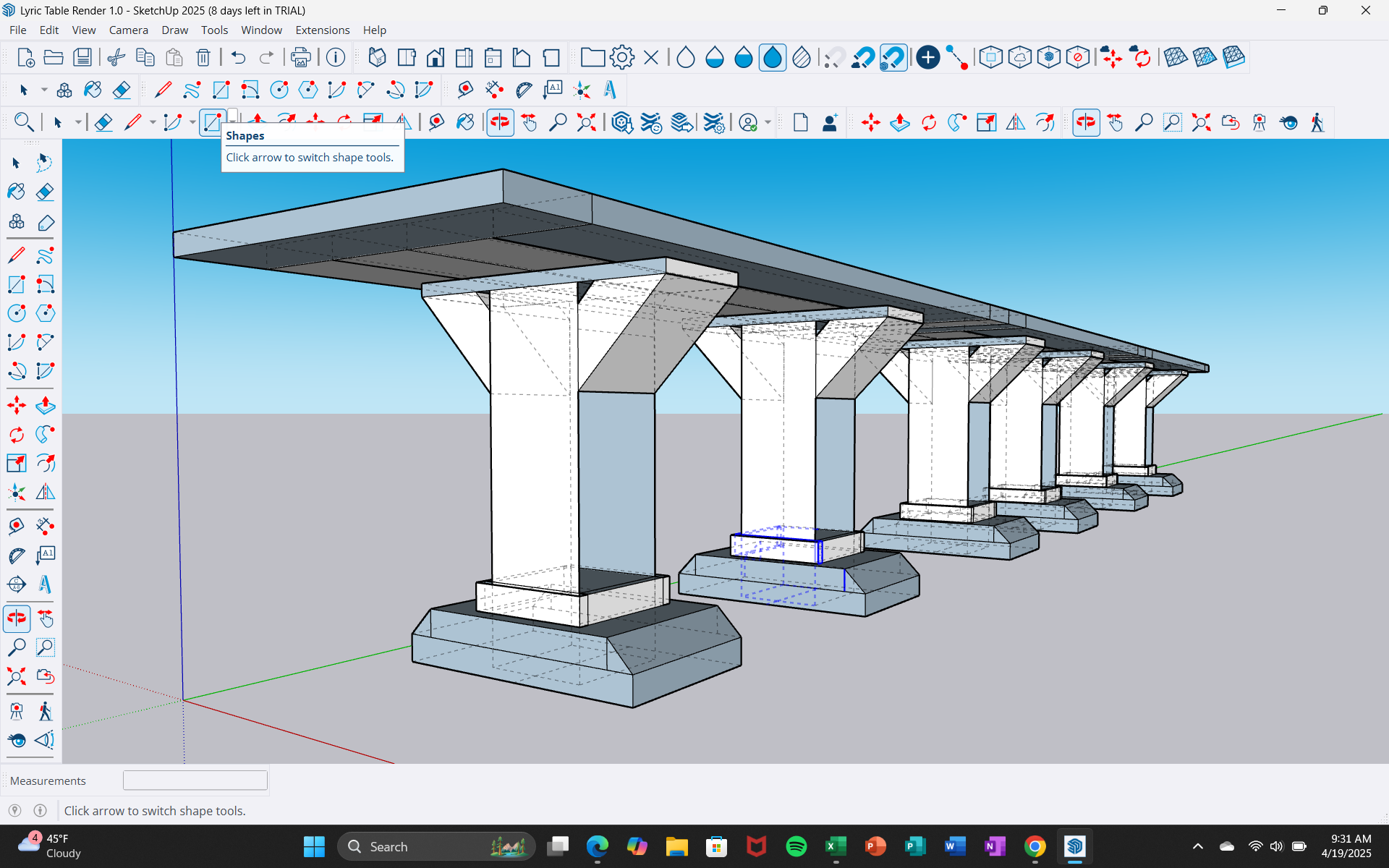Open dropdown arrow beside the Pencil line tool

[153, 122]
